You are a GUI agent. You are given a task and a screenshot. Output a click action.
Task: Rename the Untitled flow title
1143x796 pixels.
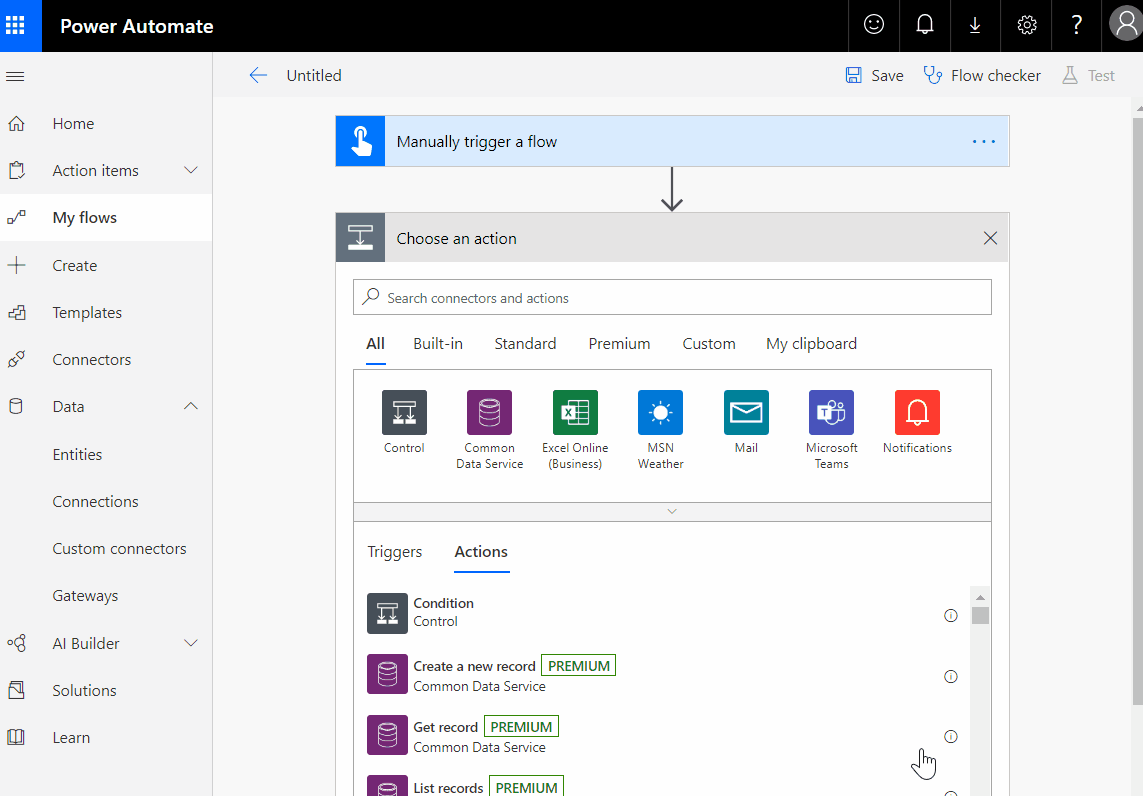click(313, 75)
